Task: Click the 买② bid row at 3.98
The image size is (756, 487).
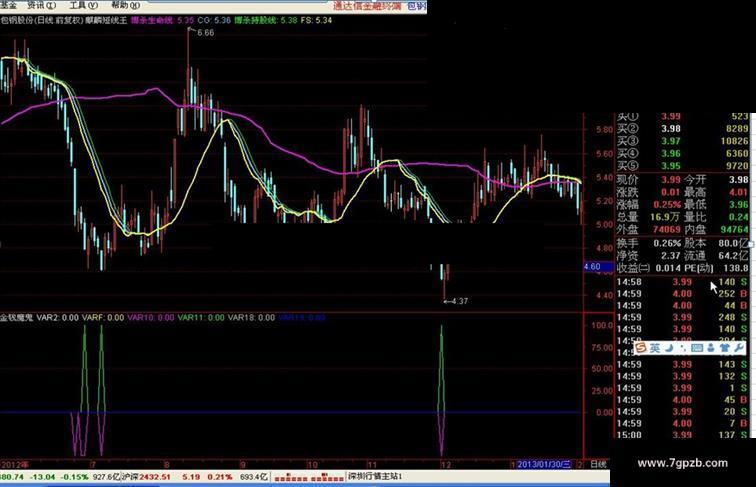Action: [x=682, y=129]
